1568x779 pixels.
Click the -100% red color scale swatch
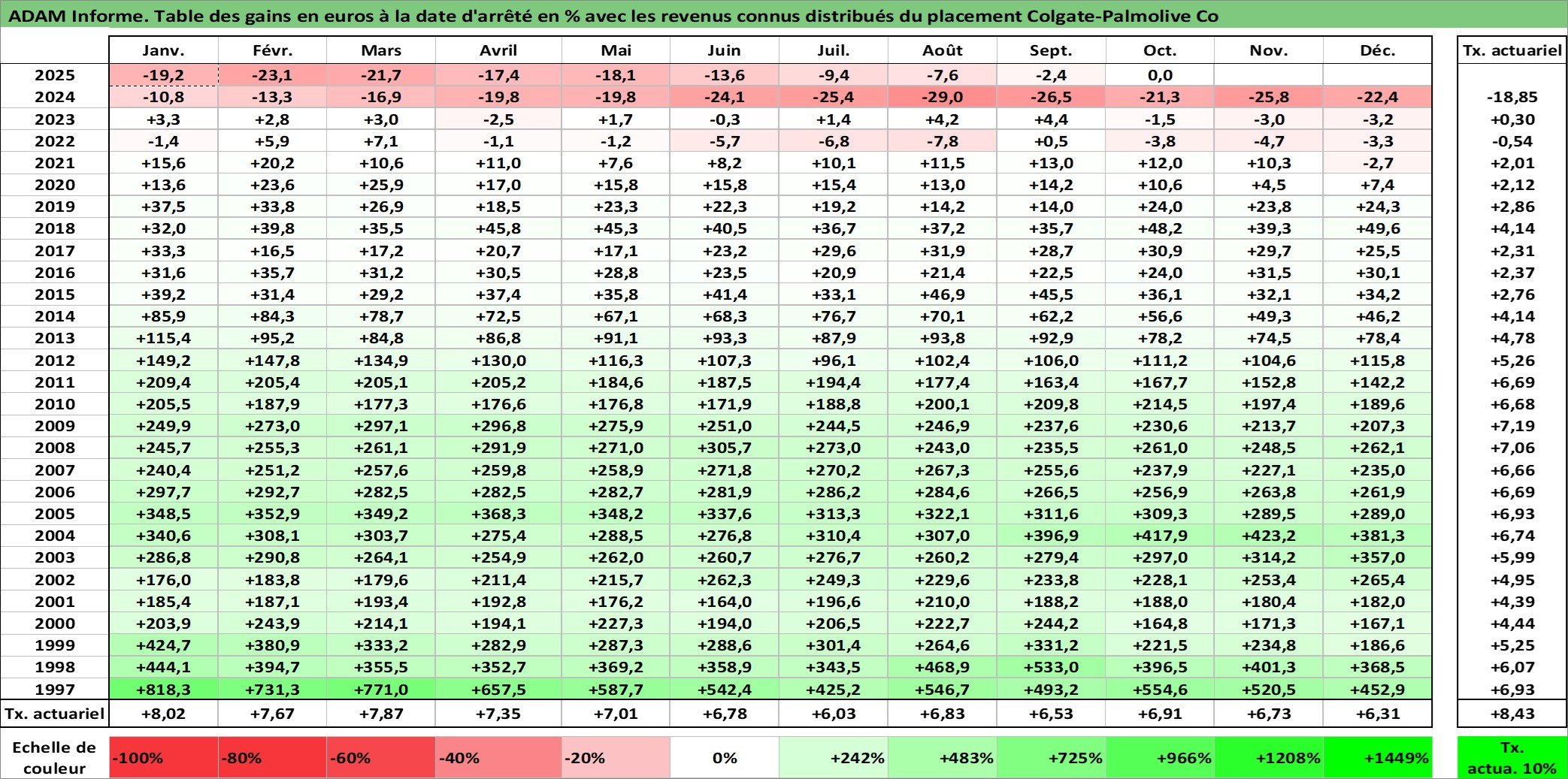pyautogui.click(x=164, y=757)
